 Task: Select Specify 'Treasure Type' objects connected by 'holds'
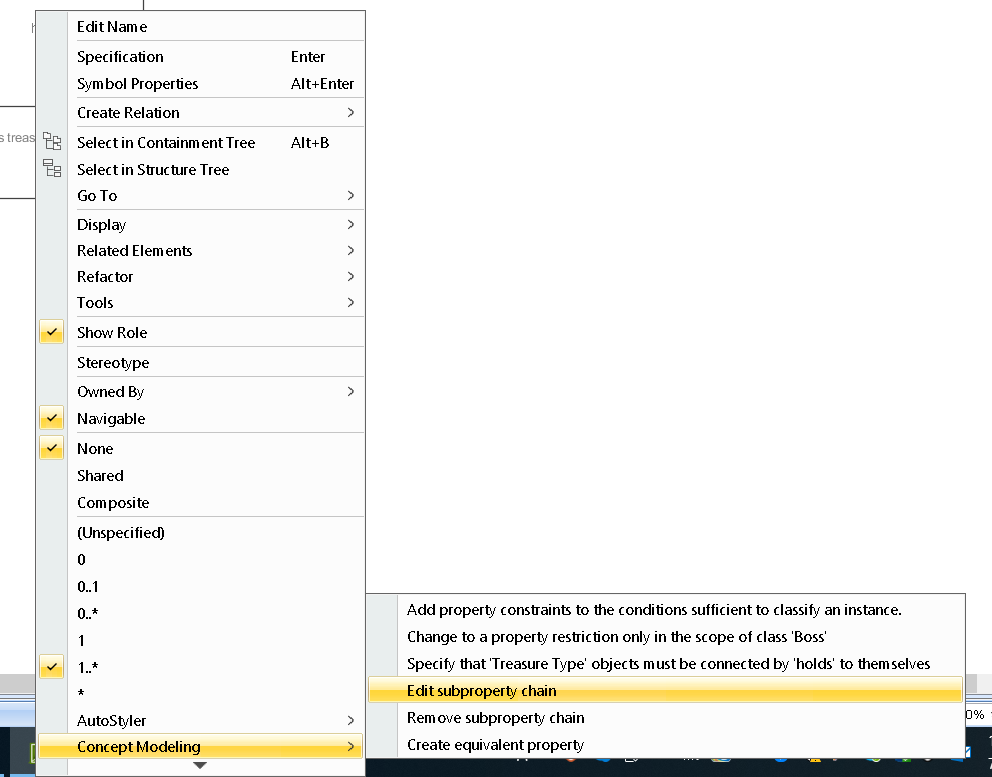pyautogui.click(x=665, y=664)
